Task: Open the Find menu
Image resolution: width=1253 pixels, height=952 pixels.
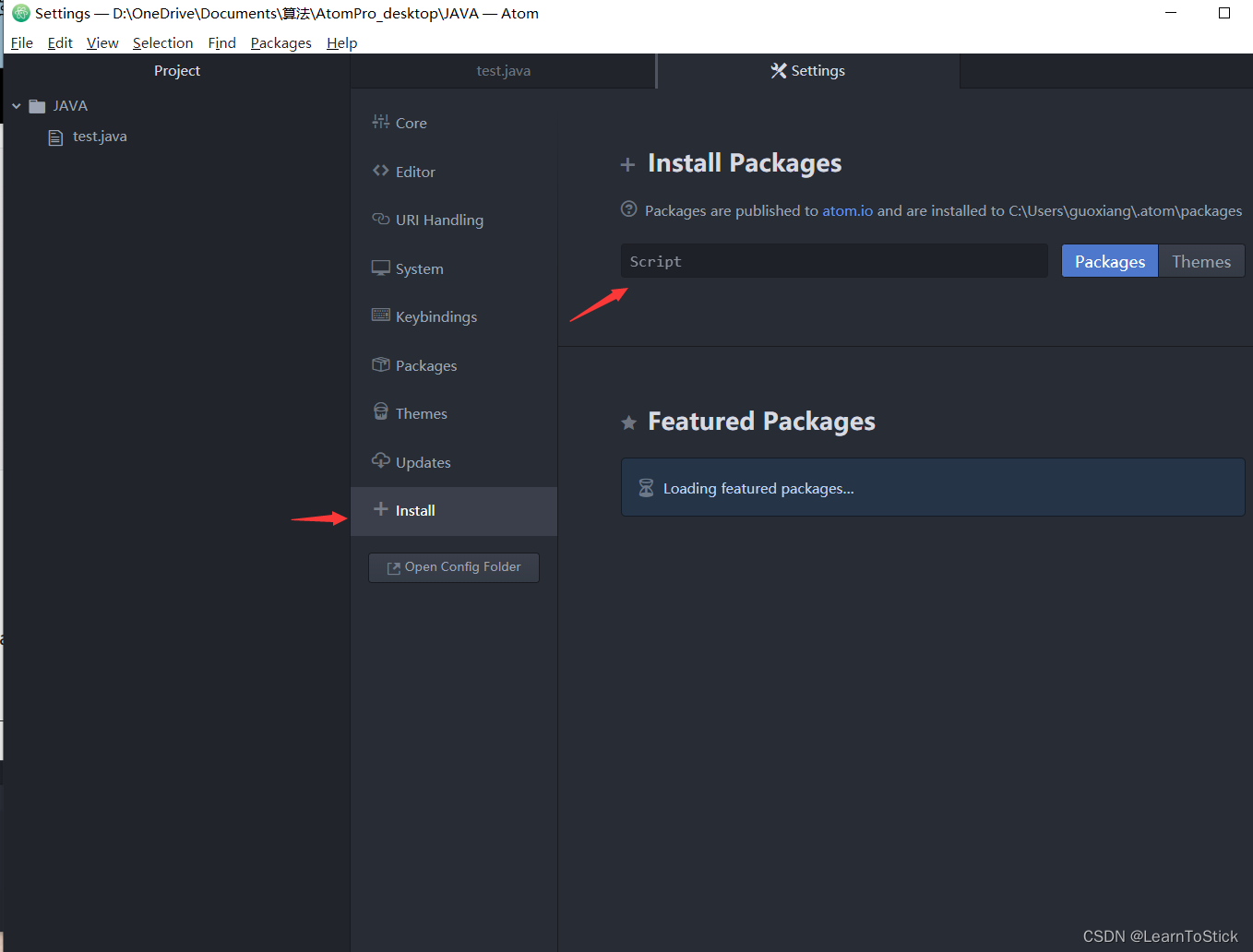Action: coord(222,42)
